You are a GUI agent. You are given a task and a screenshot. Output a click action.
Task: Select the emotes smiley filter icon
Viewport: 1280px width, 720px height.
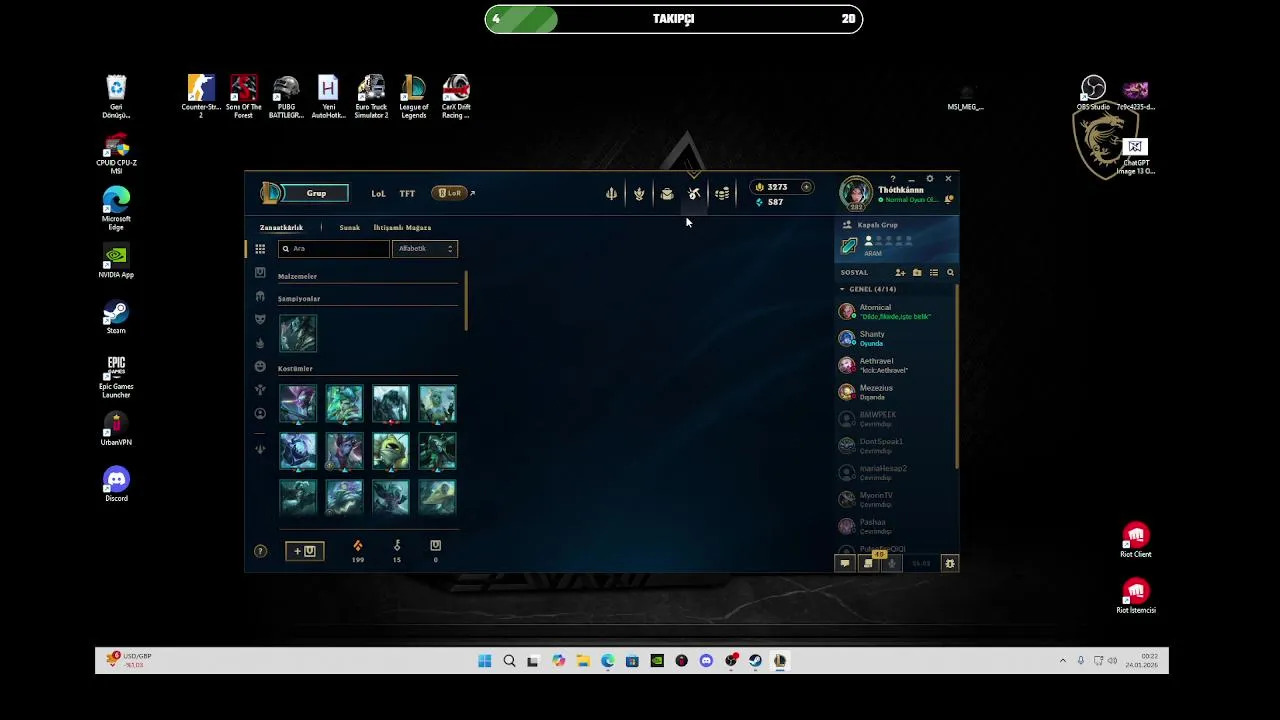pyautogui.click(x=260, y=366)
